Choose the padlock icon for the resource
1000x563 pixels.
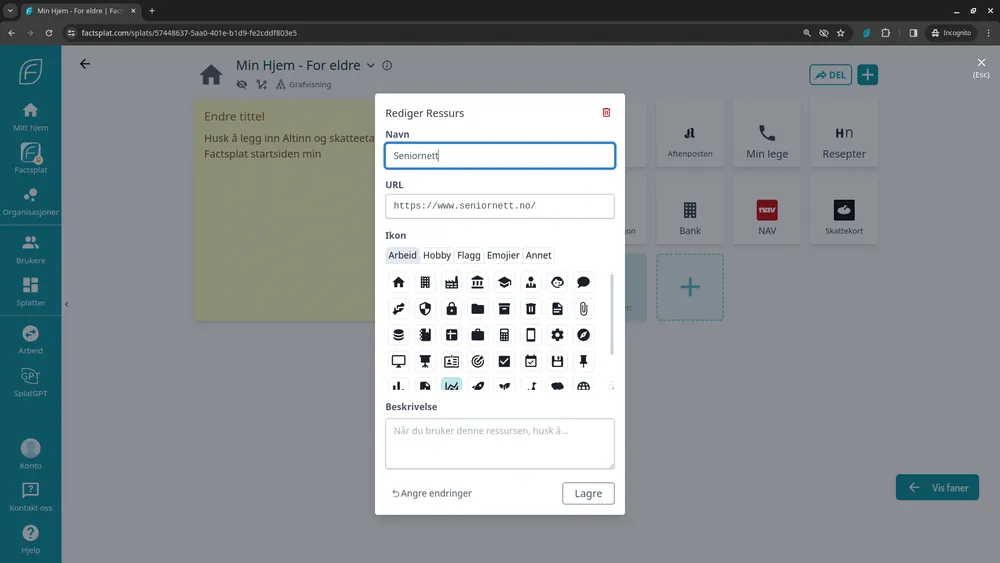coord(451,309)
